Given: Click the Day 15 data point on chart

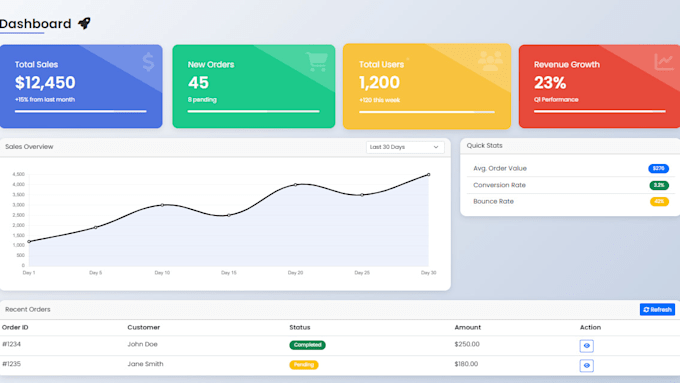Looking at the screenshot, I should (229, 215).
